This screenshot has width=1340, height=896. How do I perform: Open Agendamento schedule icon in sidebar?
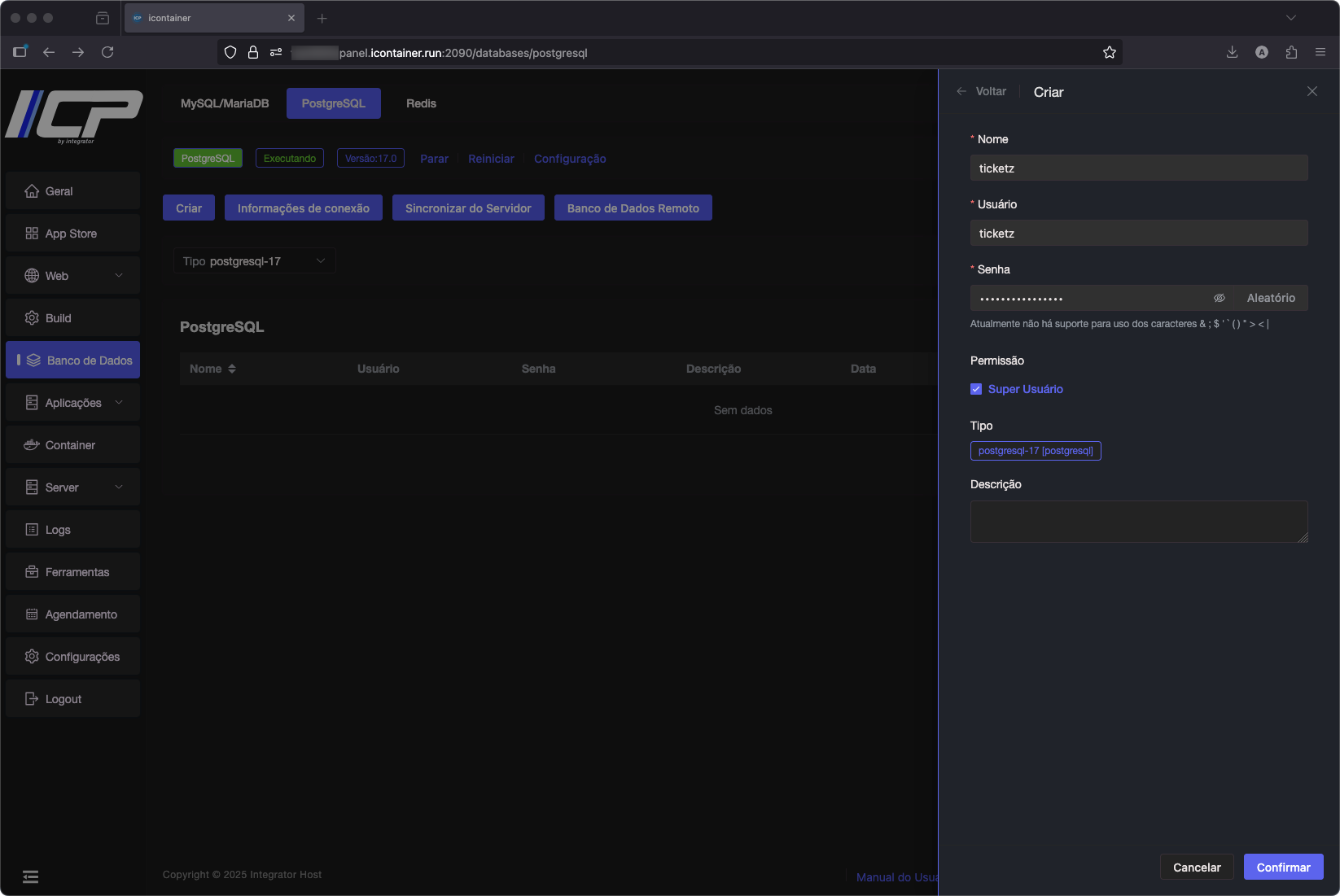click(32, 614)
